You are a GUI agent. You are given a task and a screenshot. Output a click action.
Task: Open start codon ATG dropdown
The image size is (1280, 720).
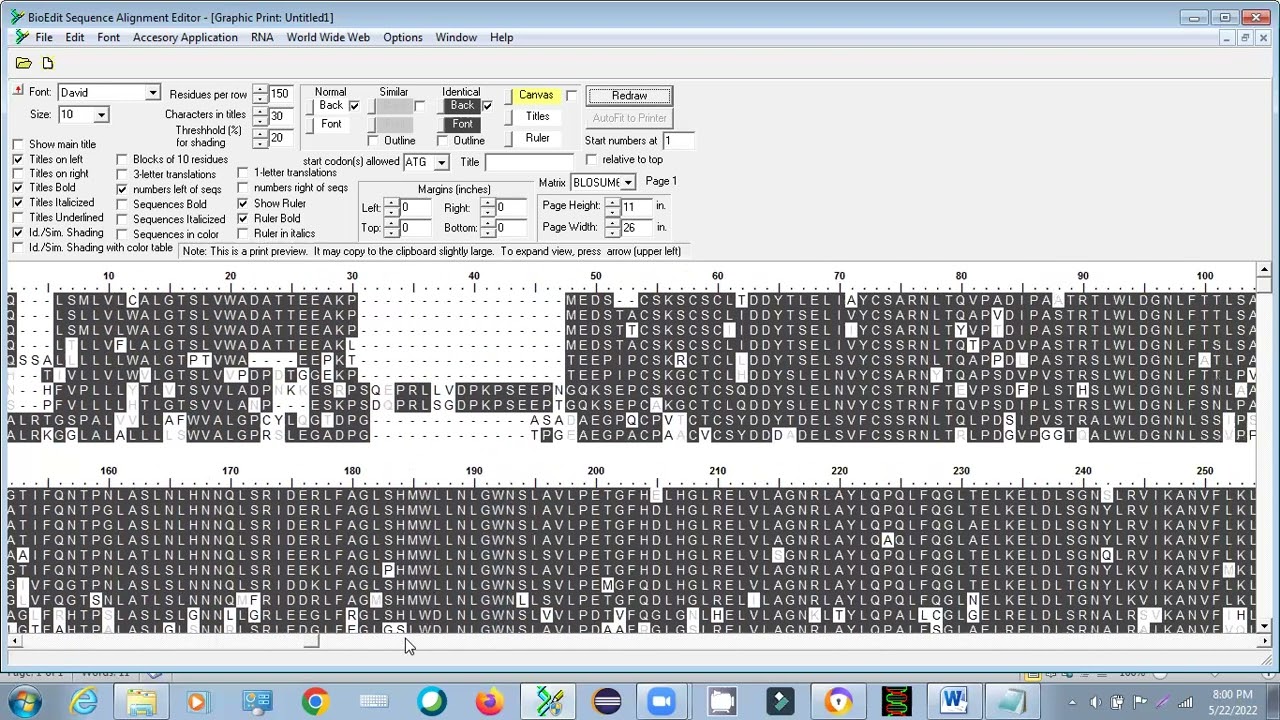pos(441,163)
